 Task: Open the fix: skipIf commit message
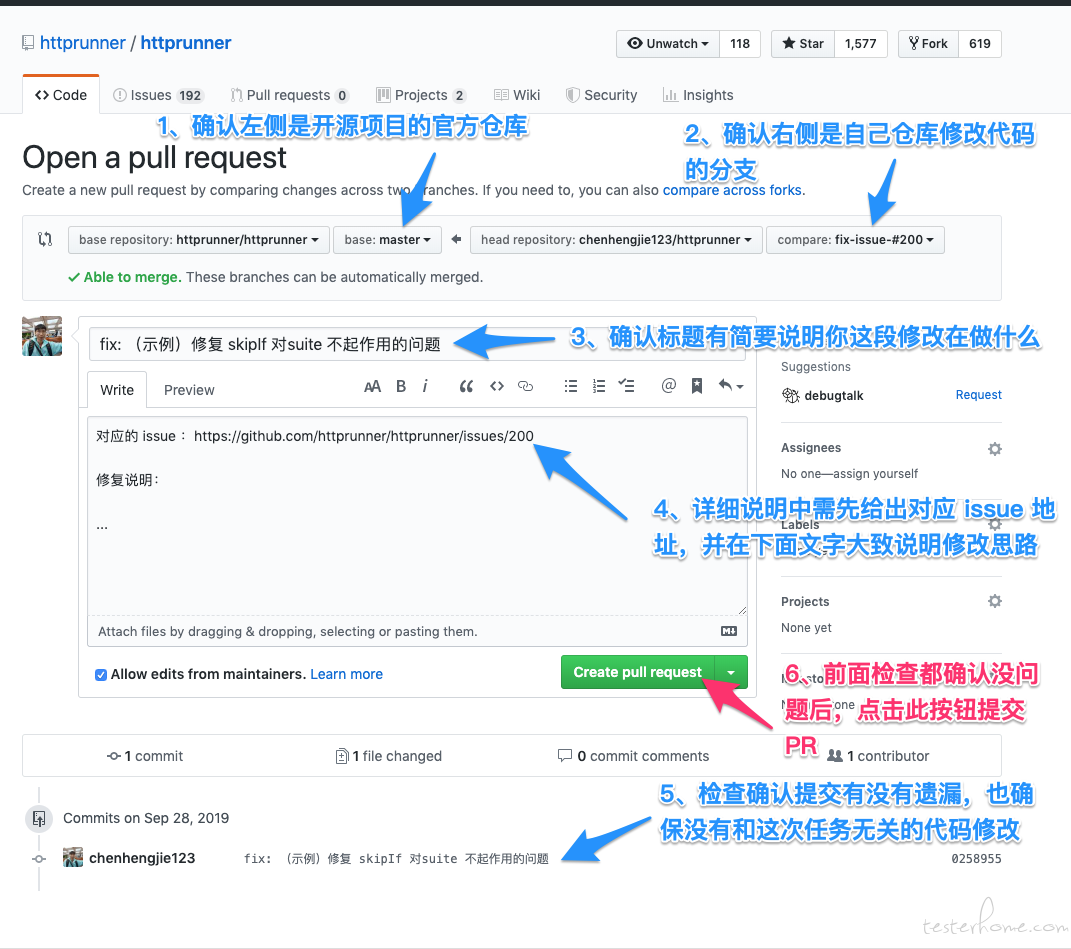[396, 859]
